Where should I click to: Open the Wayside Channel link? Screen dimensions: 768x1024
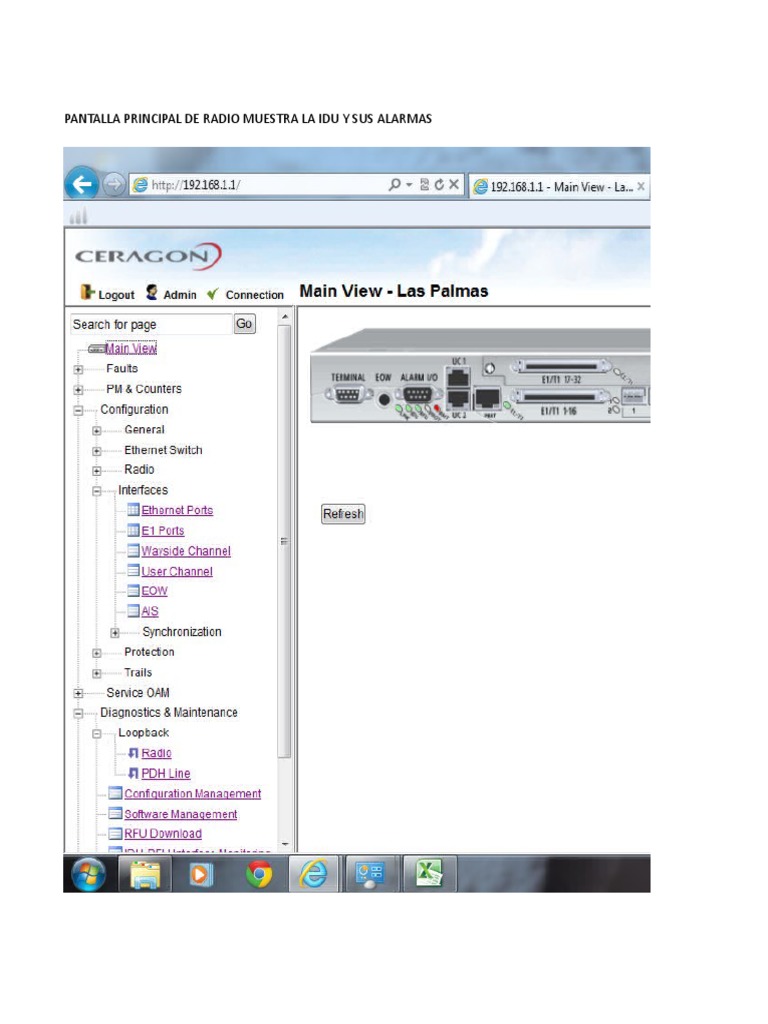[x=186, y=551]
